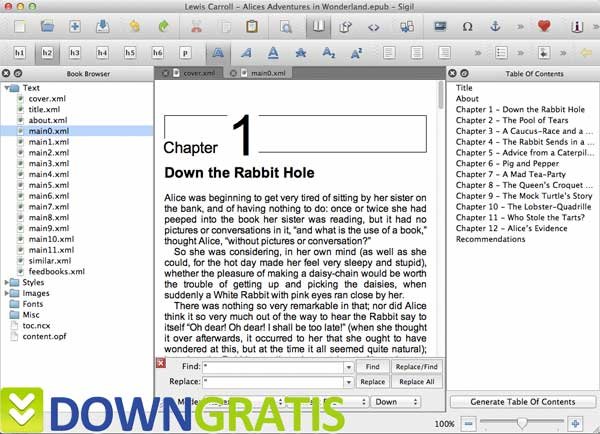Click the Replace All button
The height and width of the screenshot is (434, 600).
pos(416,382)
